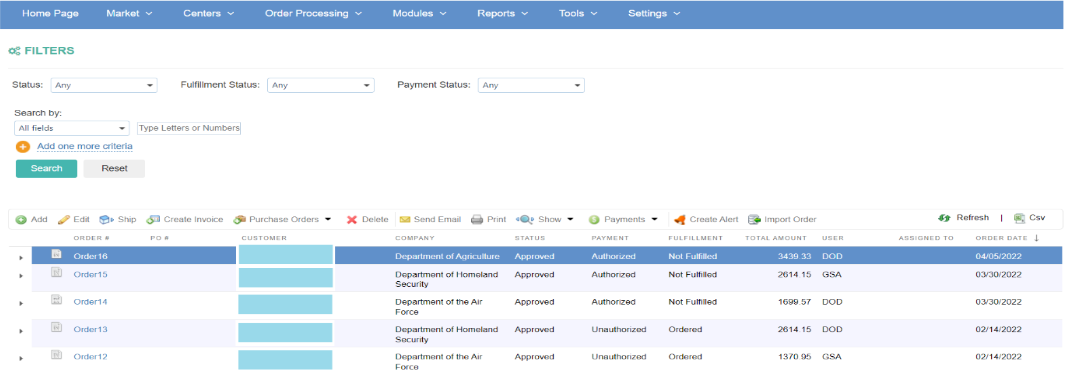1065x378 pixels.
Task: Open the Payment Status dropdown
Action: (x=531, y=86)
